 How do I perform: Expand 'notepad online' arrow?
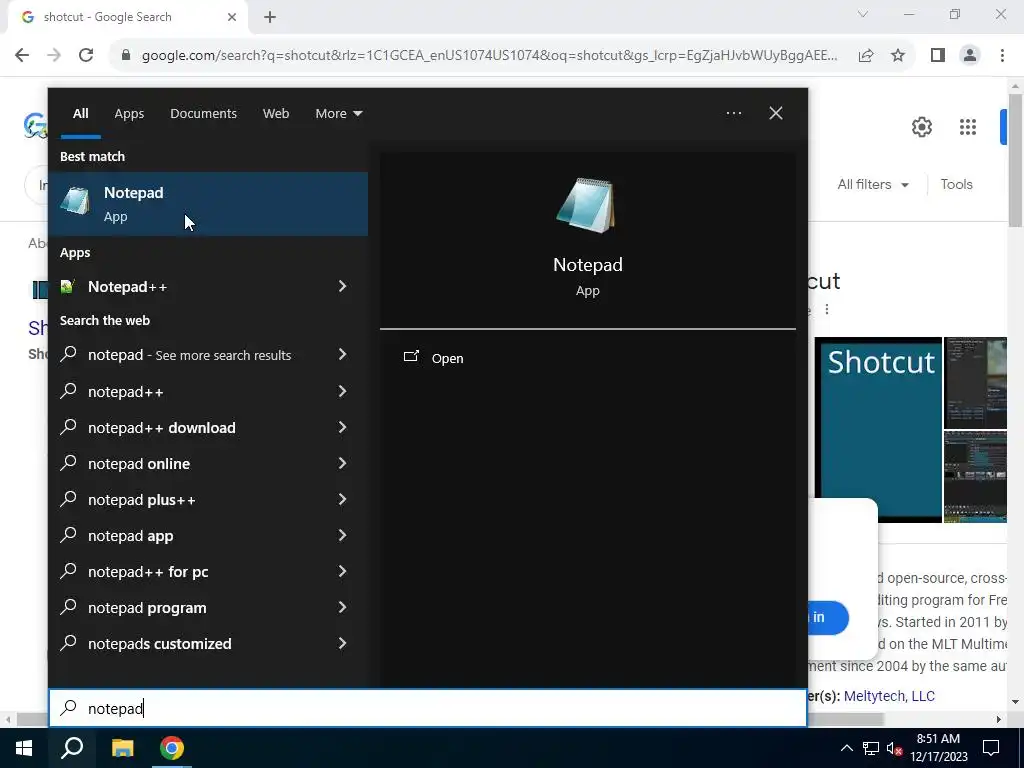342,464
